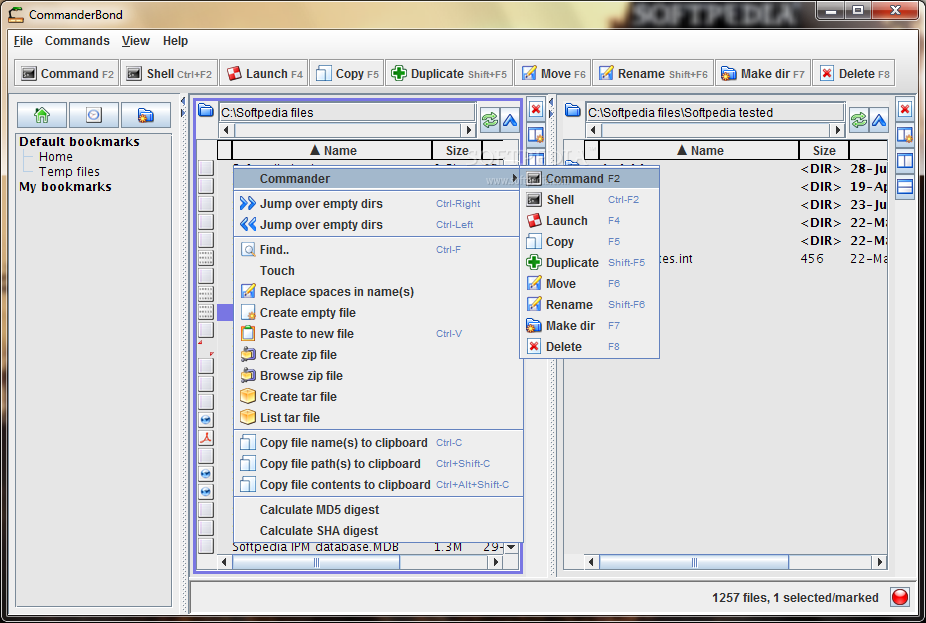Select Rename in the Commander submenu

click(x=589, y=305)
